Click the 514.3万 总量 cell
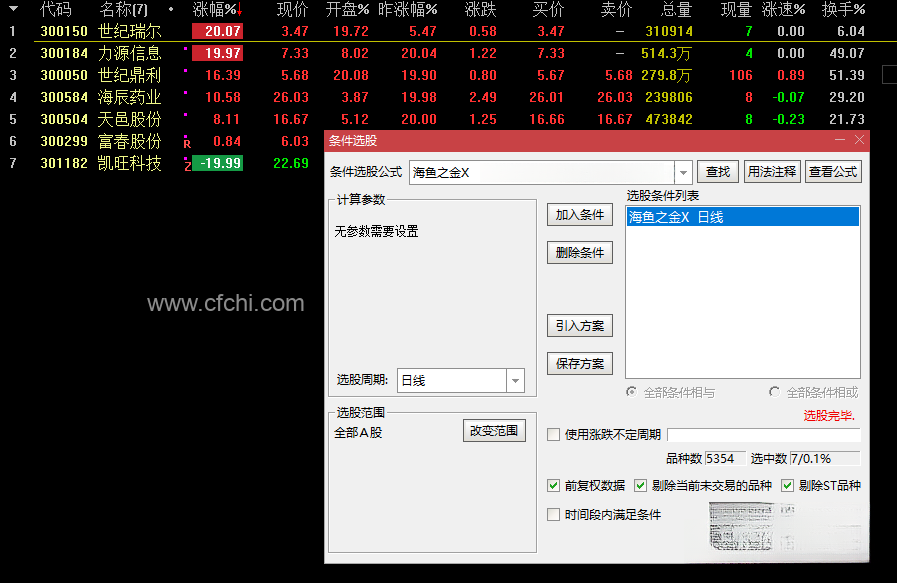Image resolution: width=897 pixels, height=583 pixels. [x=666, y=53]
